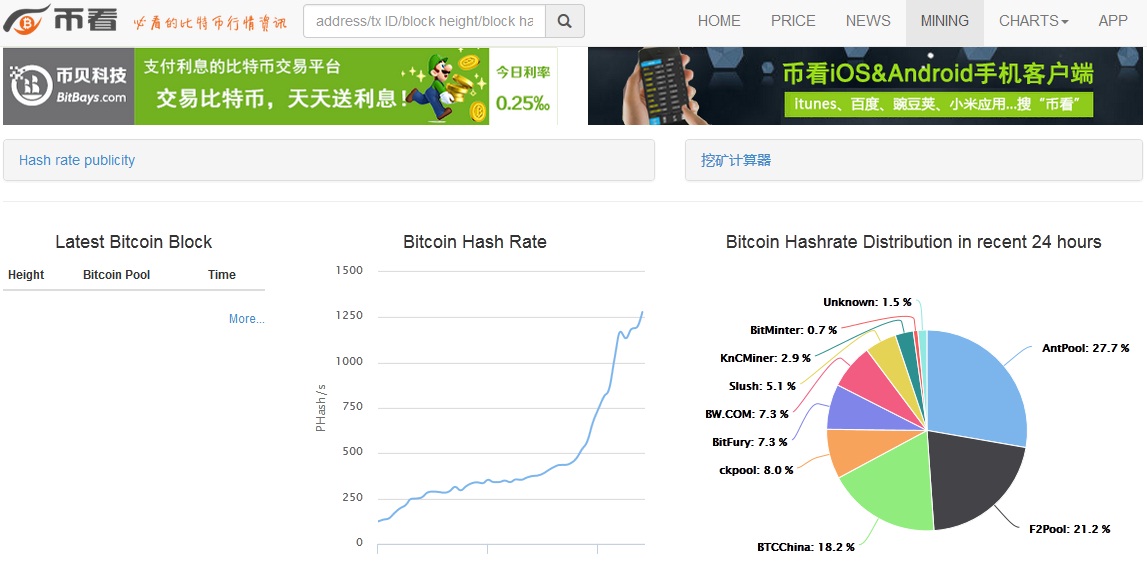Click the Unknown: 1.5 % label
1147x588 pixels.
(867, 302)
